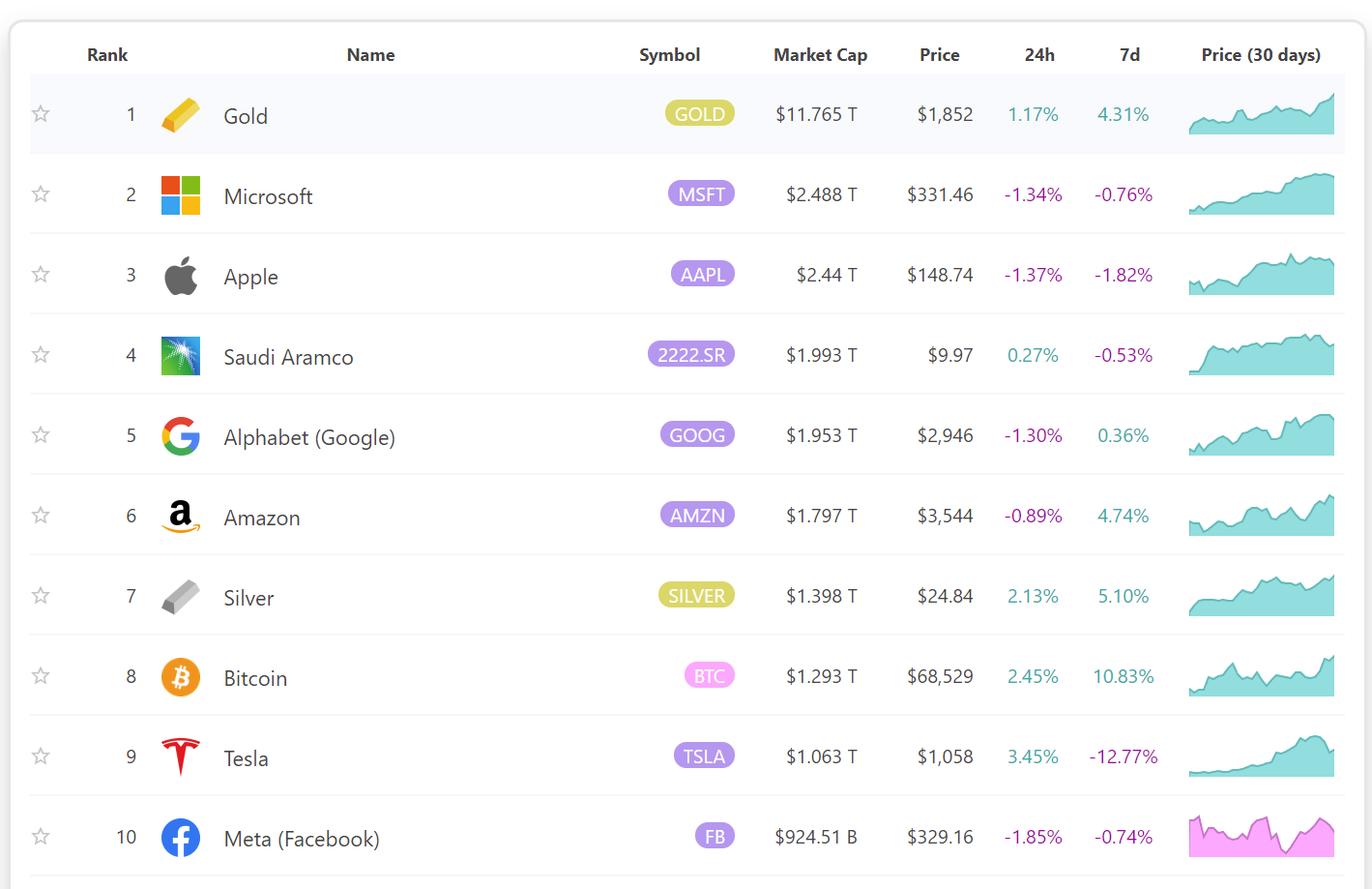Sort by the Symbol column header

click(669, 55)
